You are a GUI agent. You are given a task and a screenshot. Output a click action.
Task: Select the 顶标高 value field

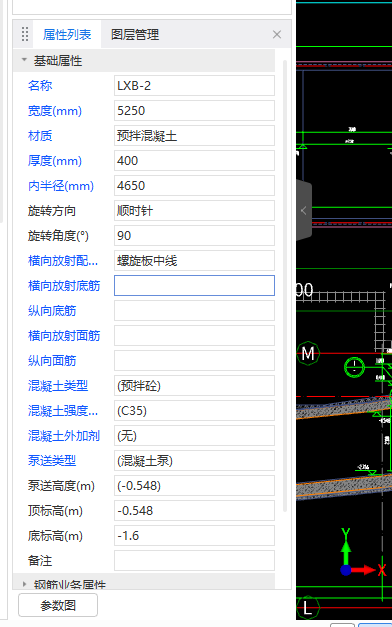pyautogui.click(x=194, y=510)
